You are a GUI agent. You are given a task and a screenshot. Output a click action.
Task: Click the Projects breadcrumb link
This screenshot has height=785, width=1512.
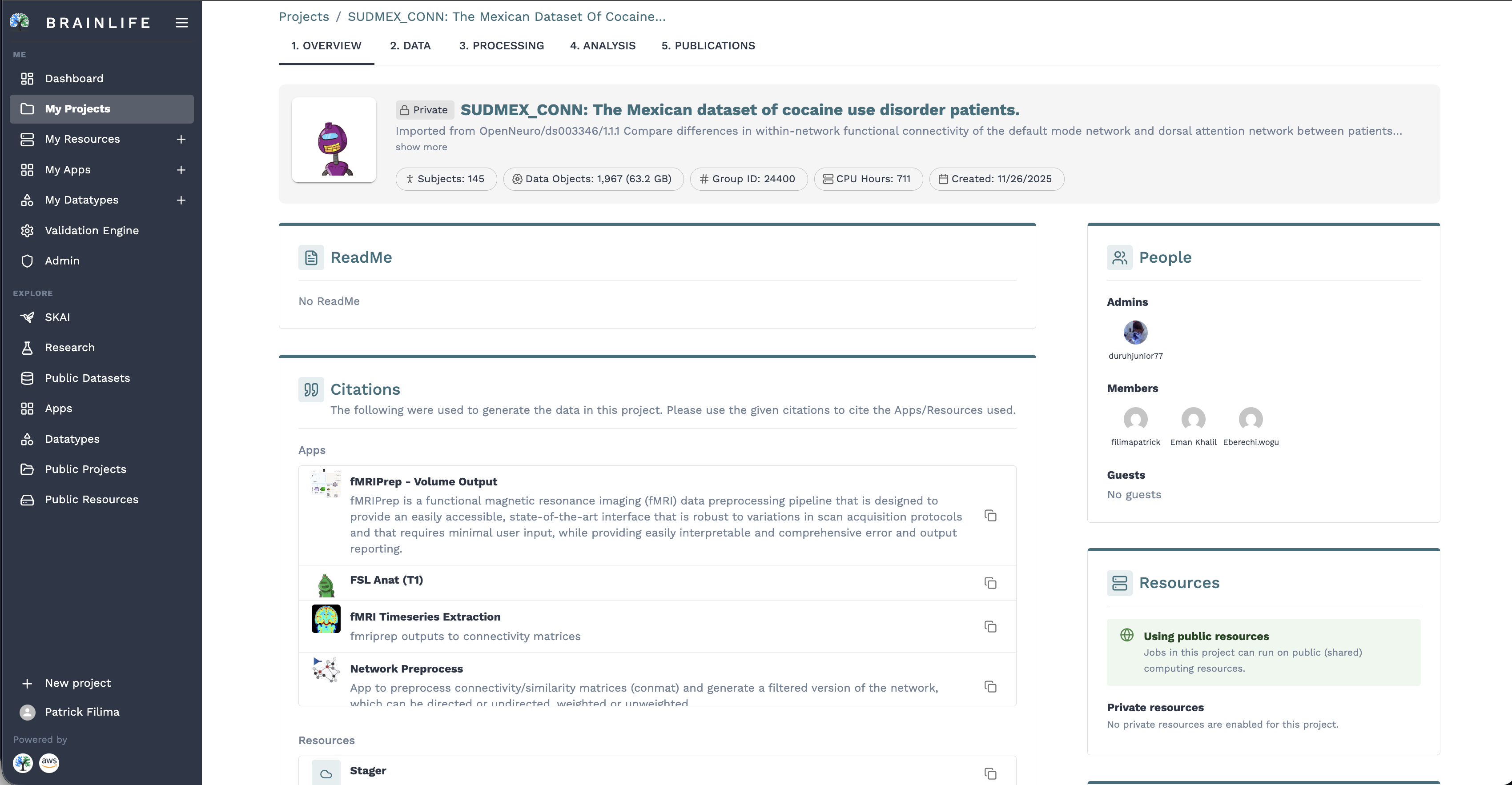tap(304, 16)
